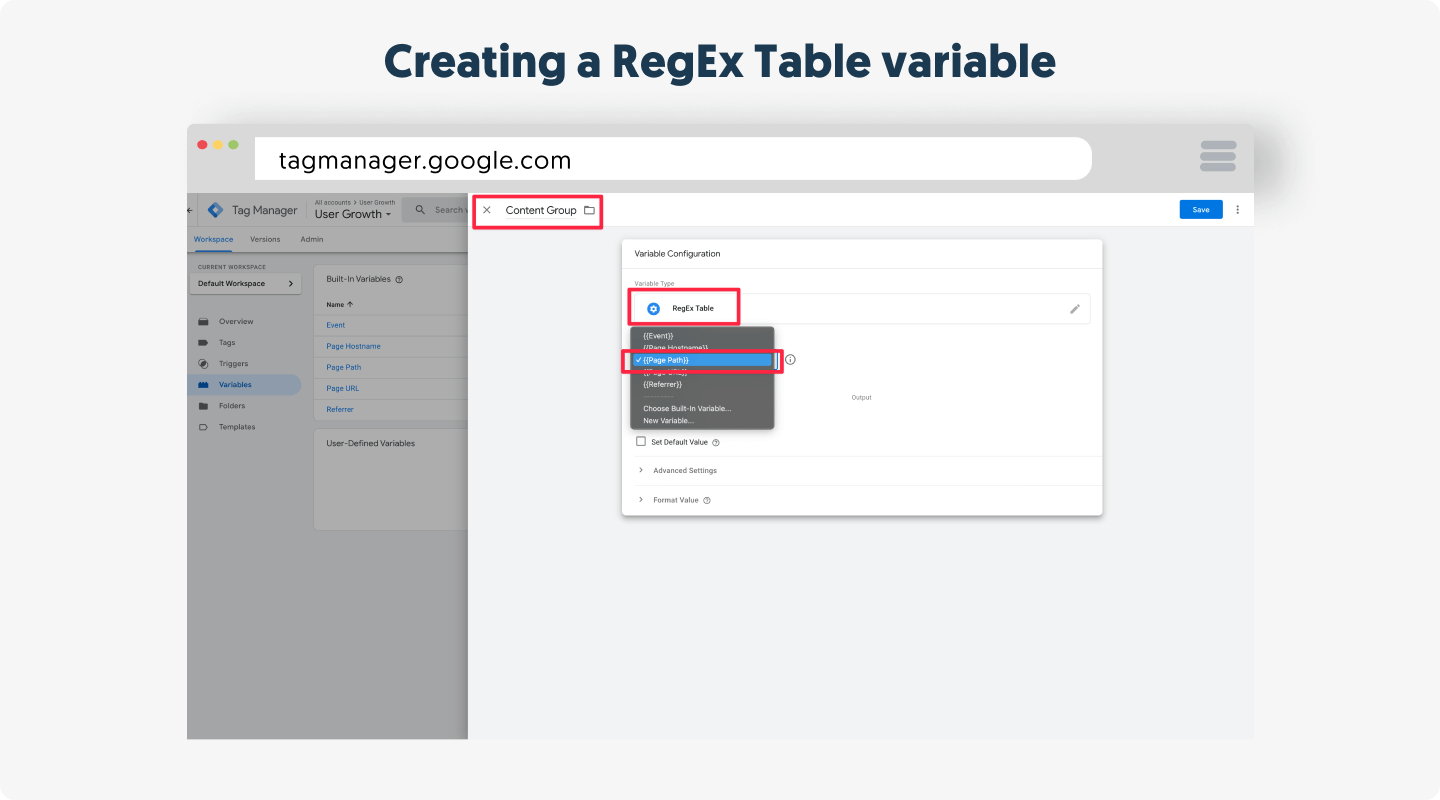Screen dimensions: 1440x800
Task: Click the info icon beside input variable dropdown
Action: (x=790, y=359)
